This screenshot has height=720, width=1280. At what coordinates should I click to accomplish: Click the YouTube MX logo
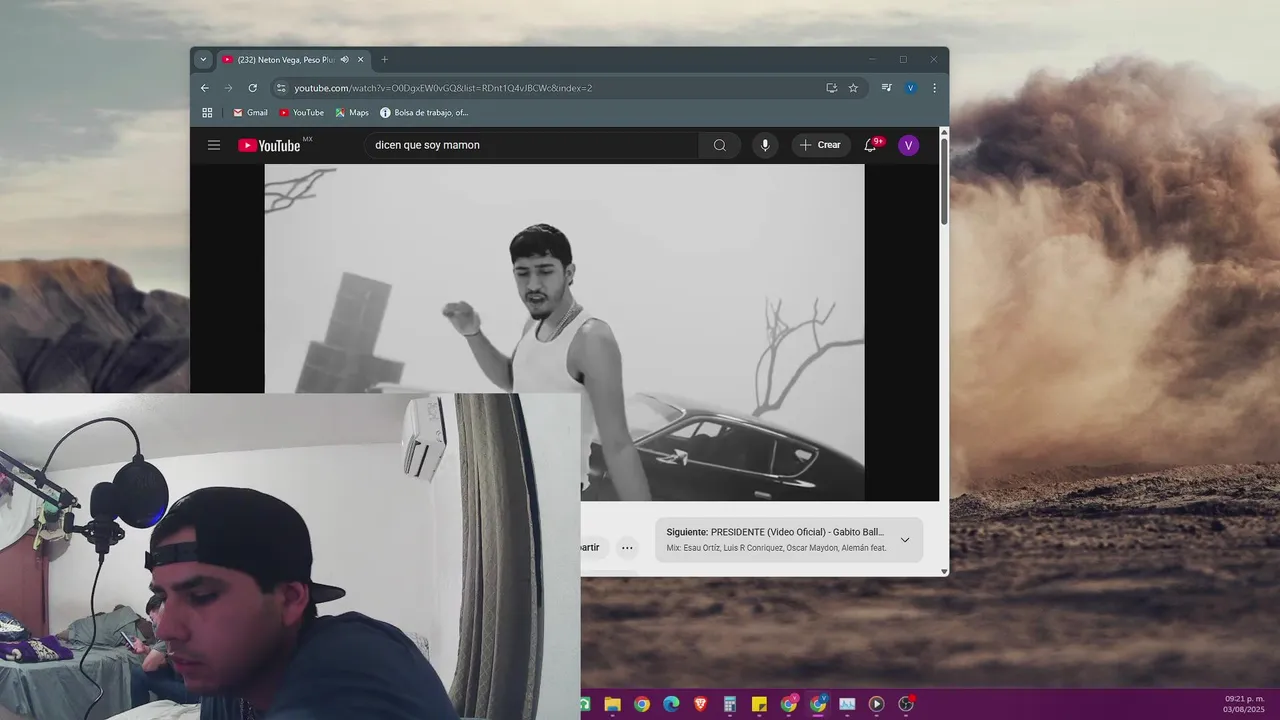click(x=275, y=145)
